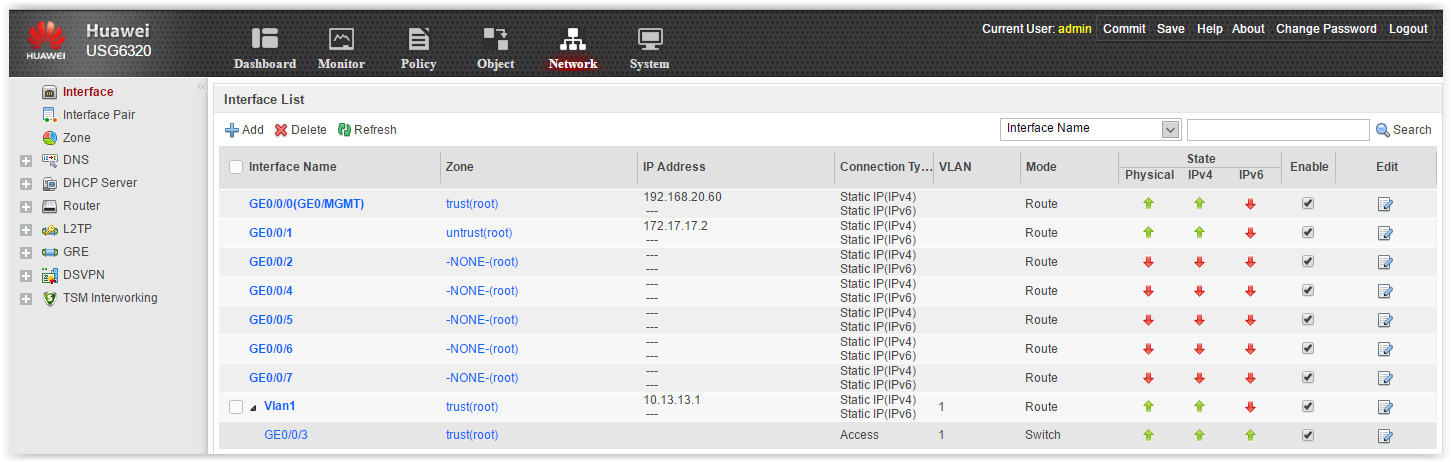Click the edit icon for Vlan1 row
The width and height of the screenshot is (1451, 462).
[1385, 407]
